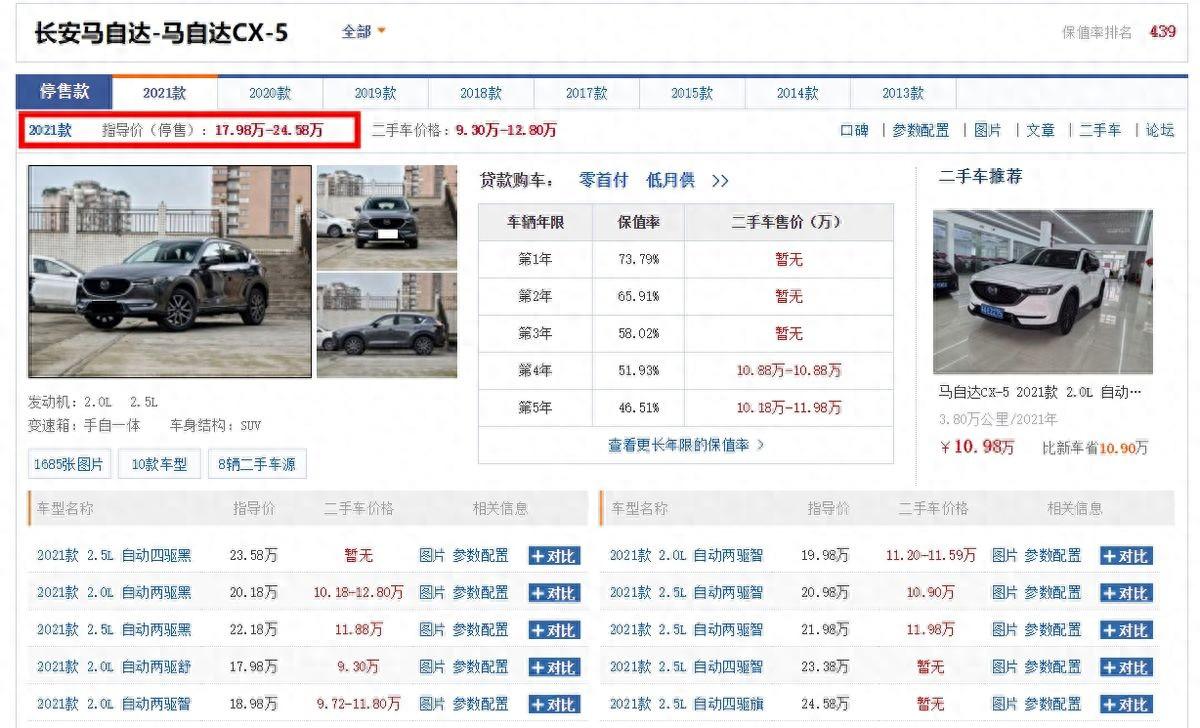Add 2021款 2.5L 自动四驱黑 to 对比
The width and height of the screenshot is (1200, 728).
[x=553, y=556]
